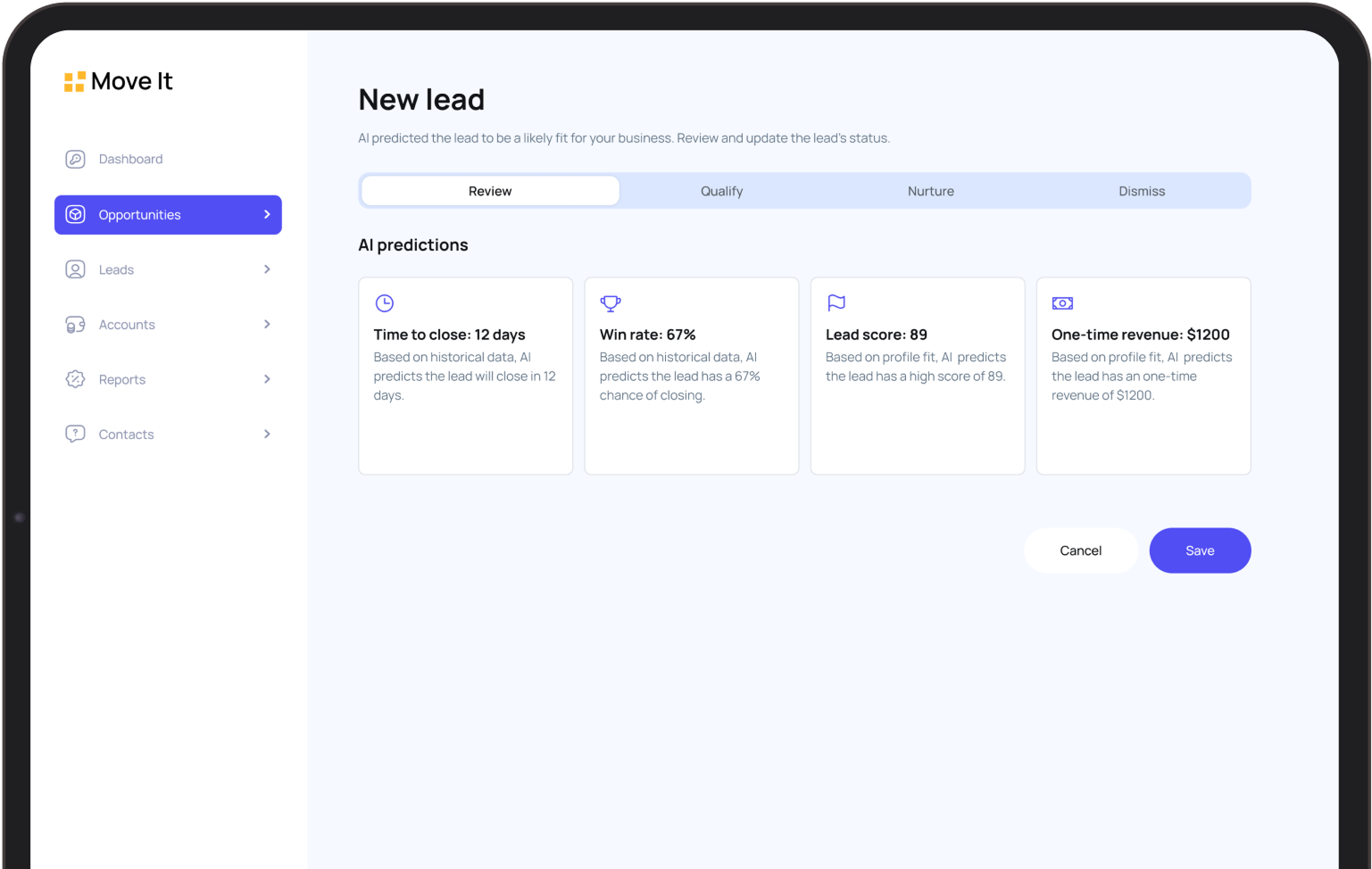Click the 'high score of 89' description

[916, 367]
